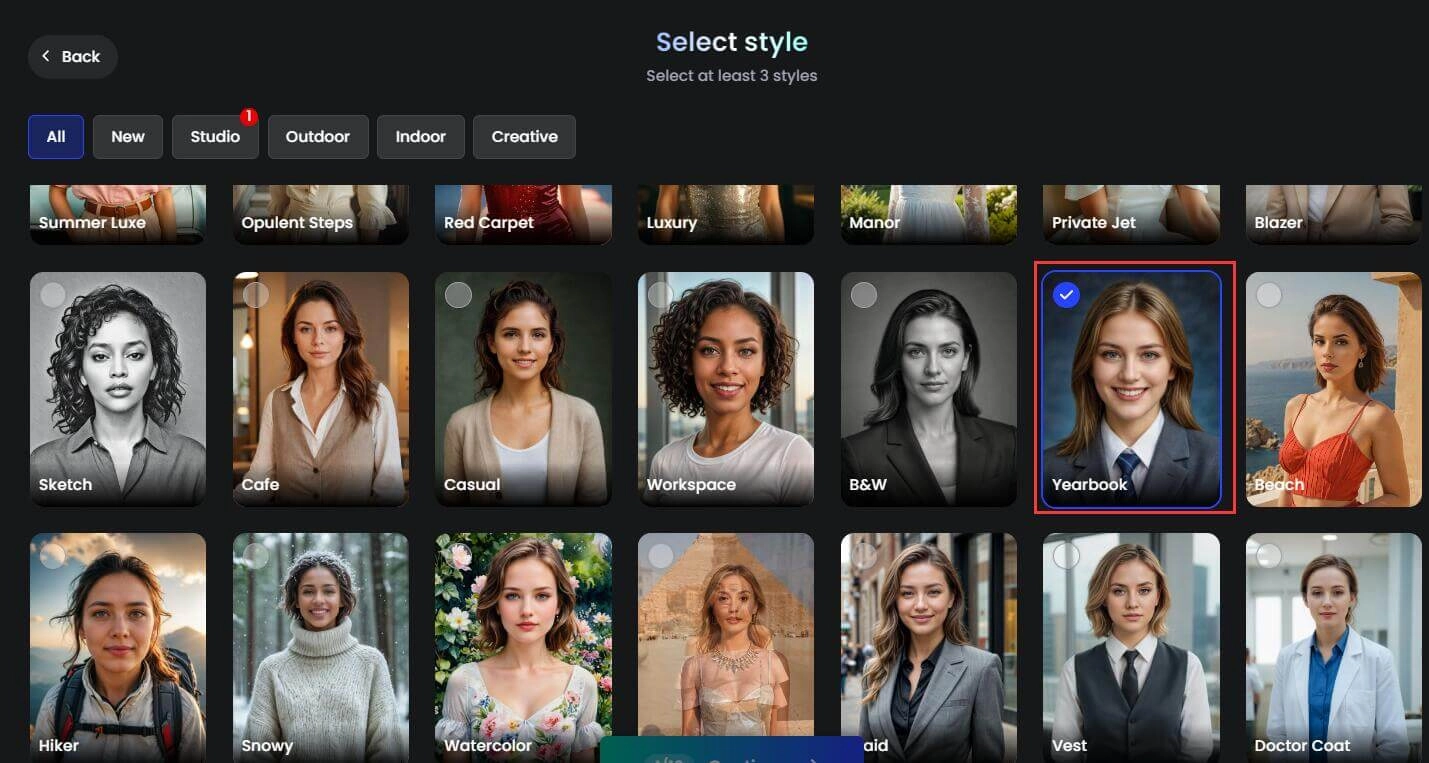Pick the Vest portrait thumbnail
Viewport: 1429px width, 763px height.
click(x=1132, y=648)
